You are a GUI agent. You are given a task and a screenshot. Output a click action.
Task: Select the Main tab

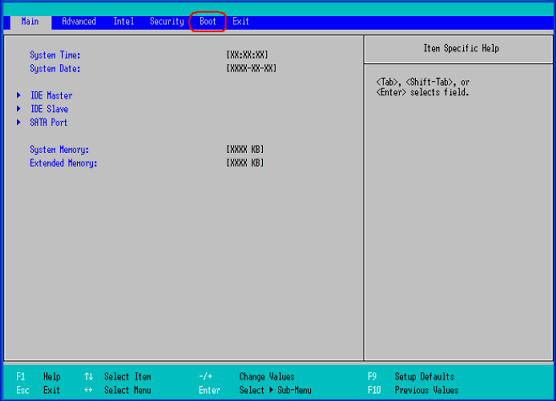pyautogui.click(x=30, y=22)
